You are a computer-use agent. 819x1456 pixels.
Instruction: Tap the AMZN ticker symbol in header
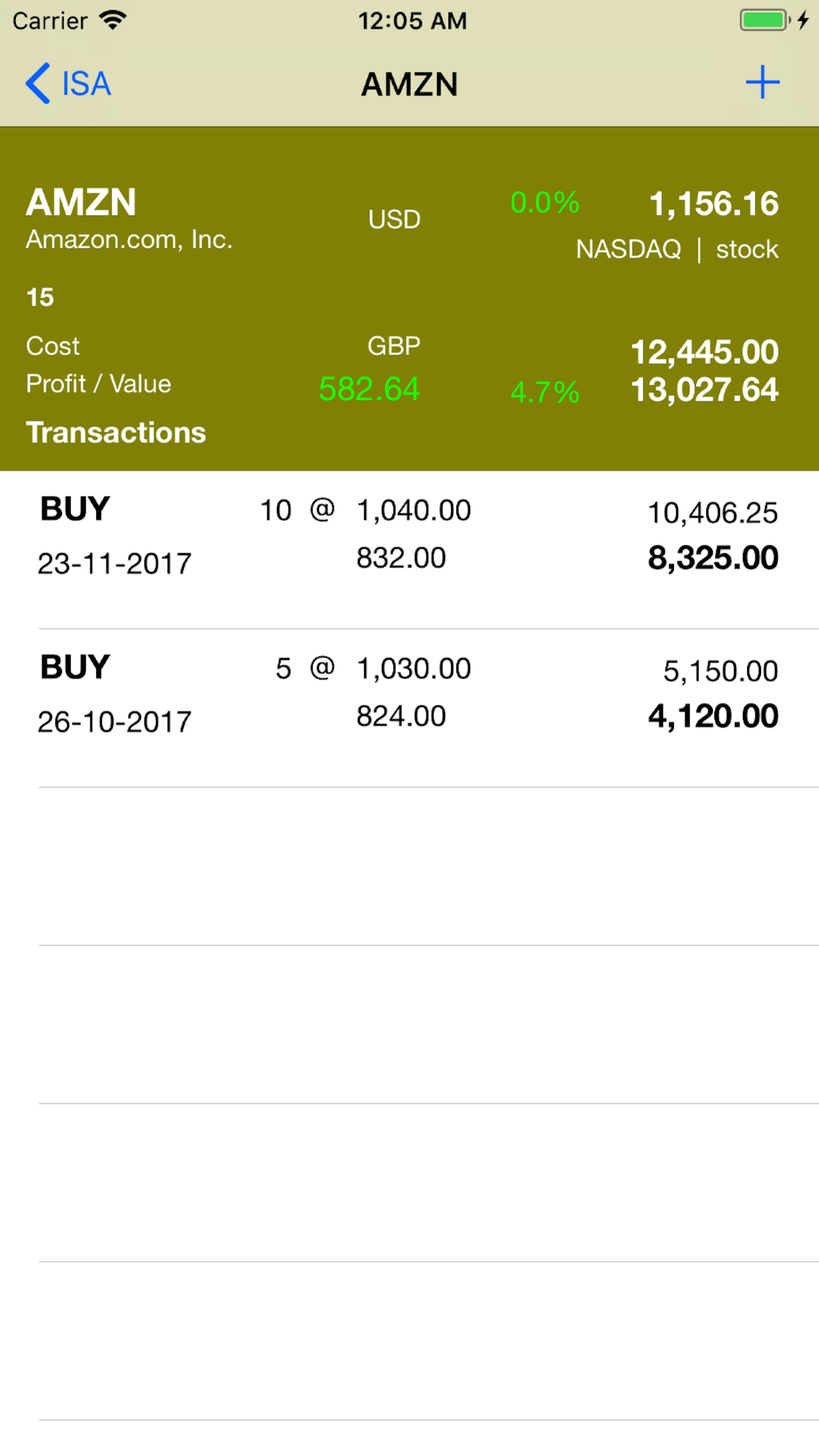[x=81, y=202]
